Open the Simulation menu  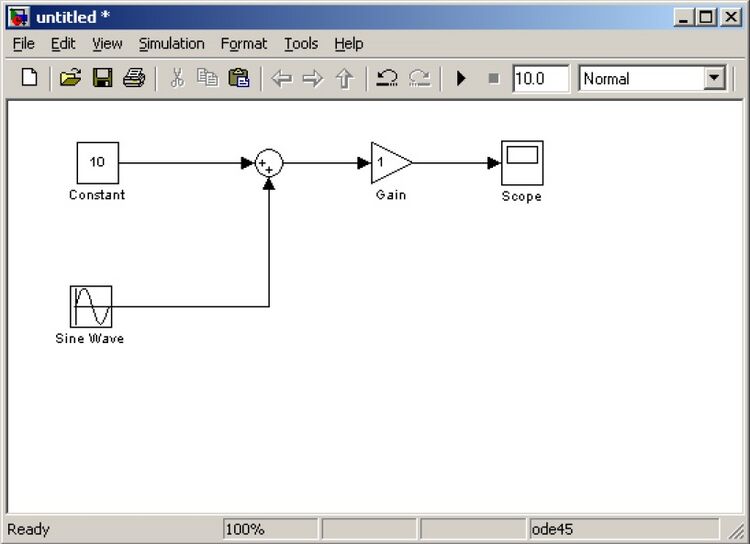click(x=171, y=44)
